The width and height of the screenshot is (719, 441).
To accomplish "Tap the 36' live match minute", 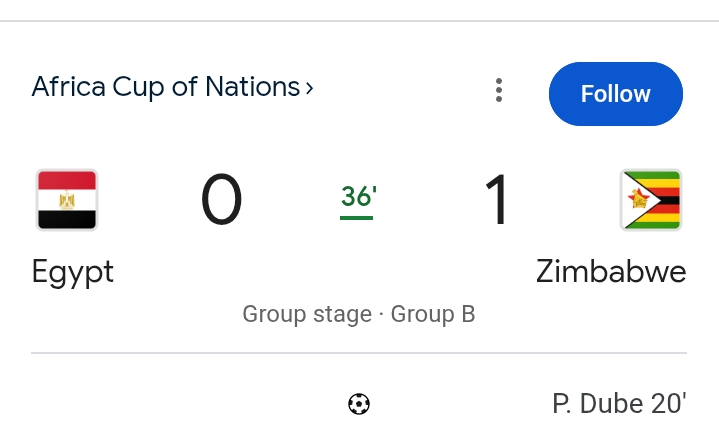I will coord(357,196).
